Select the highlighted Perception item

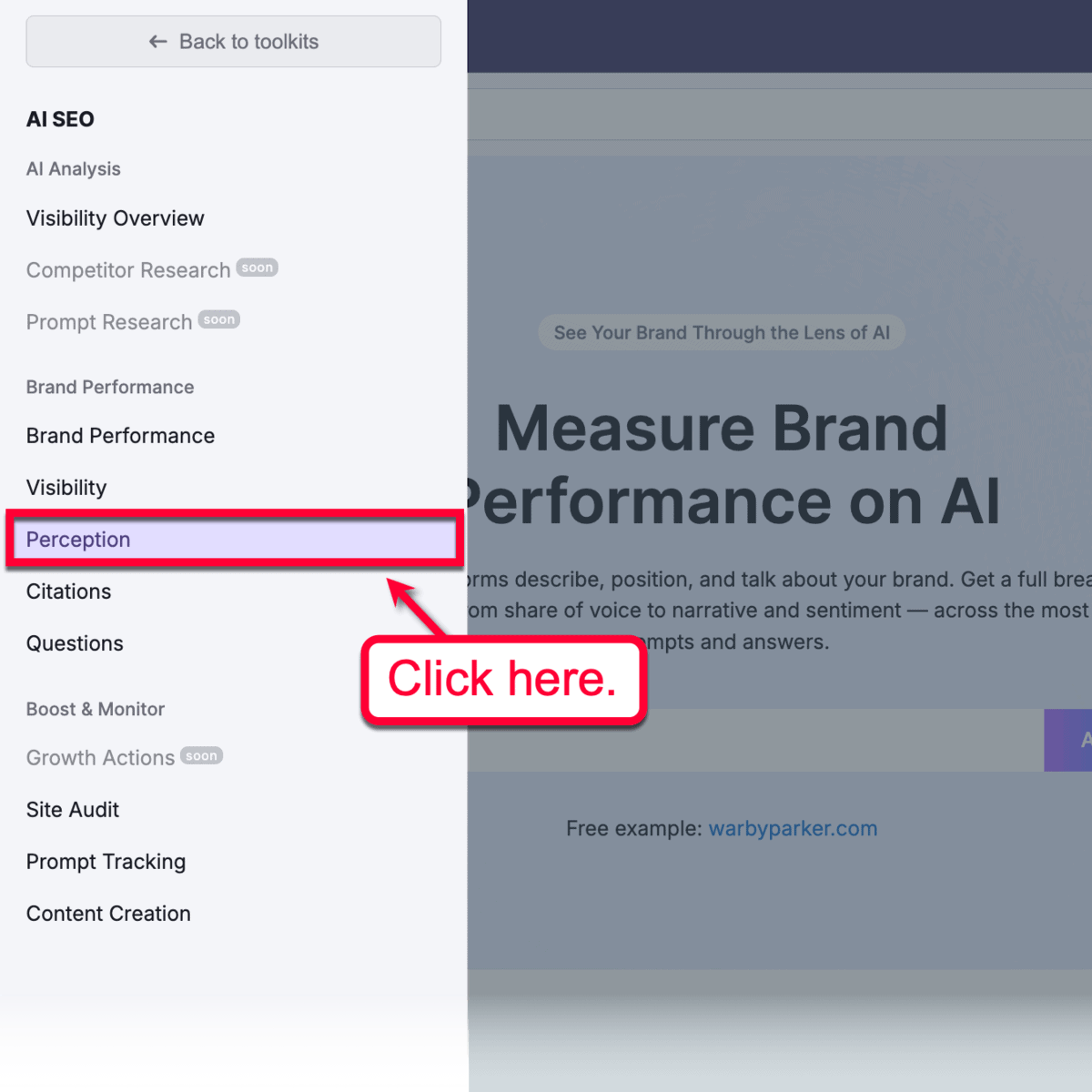(78, 540)
